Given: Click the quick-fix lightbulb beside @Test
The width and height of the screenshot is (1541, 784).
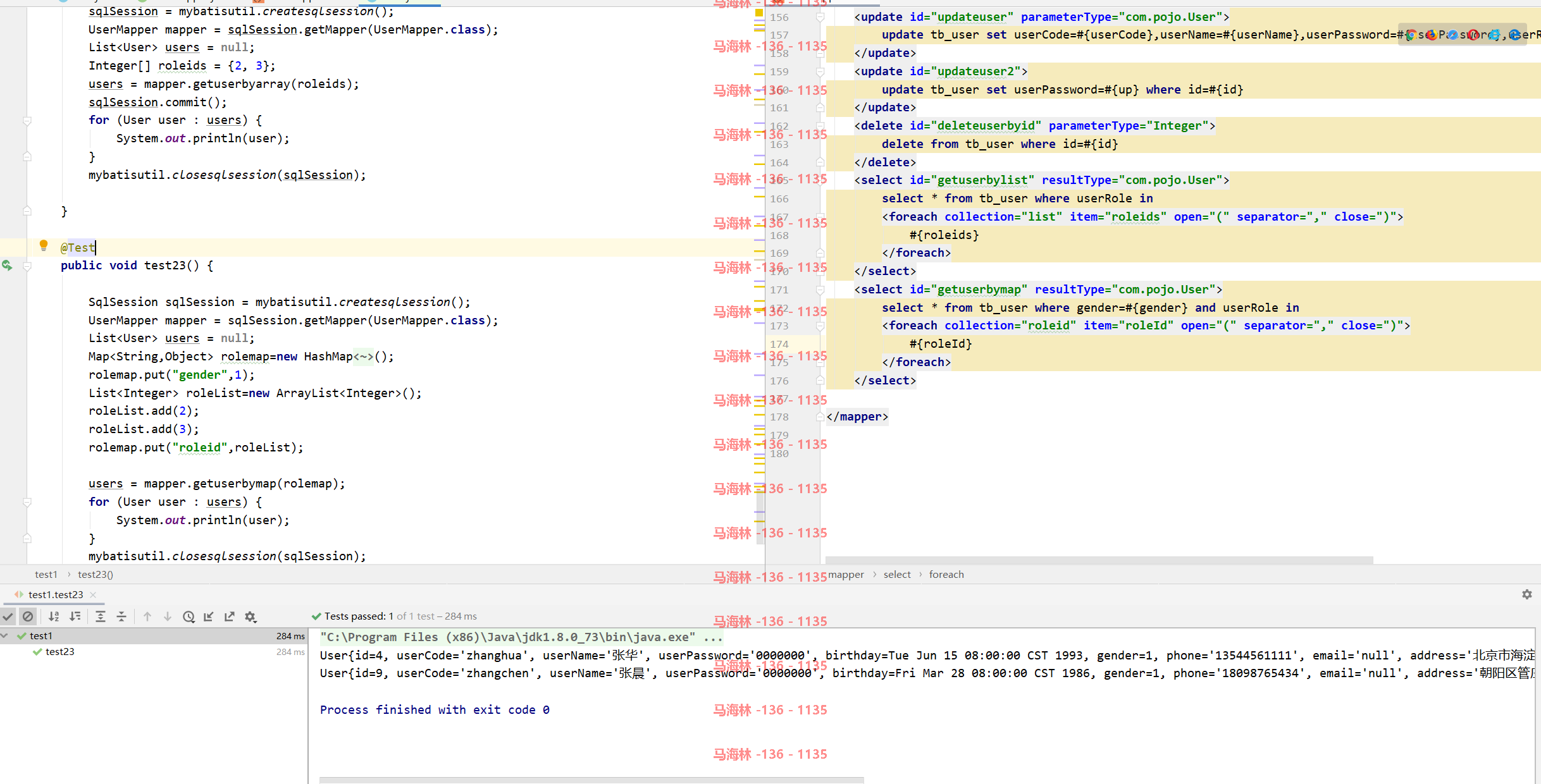Looking at the screenshot, I should click(44, 245).
